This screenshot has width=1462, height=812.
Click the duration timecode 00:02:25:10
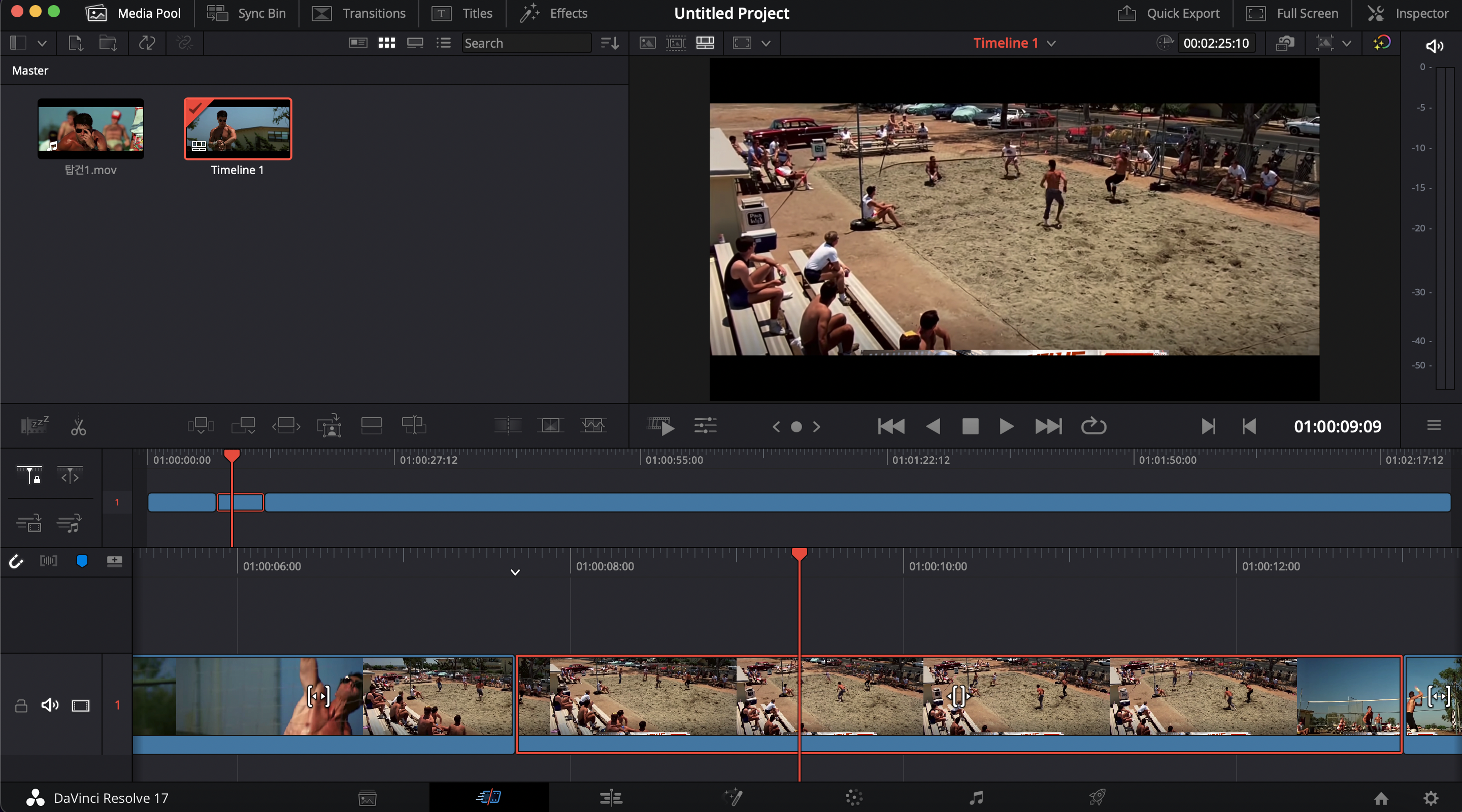click(x=1216, y=43)
